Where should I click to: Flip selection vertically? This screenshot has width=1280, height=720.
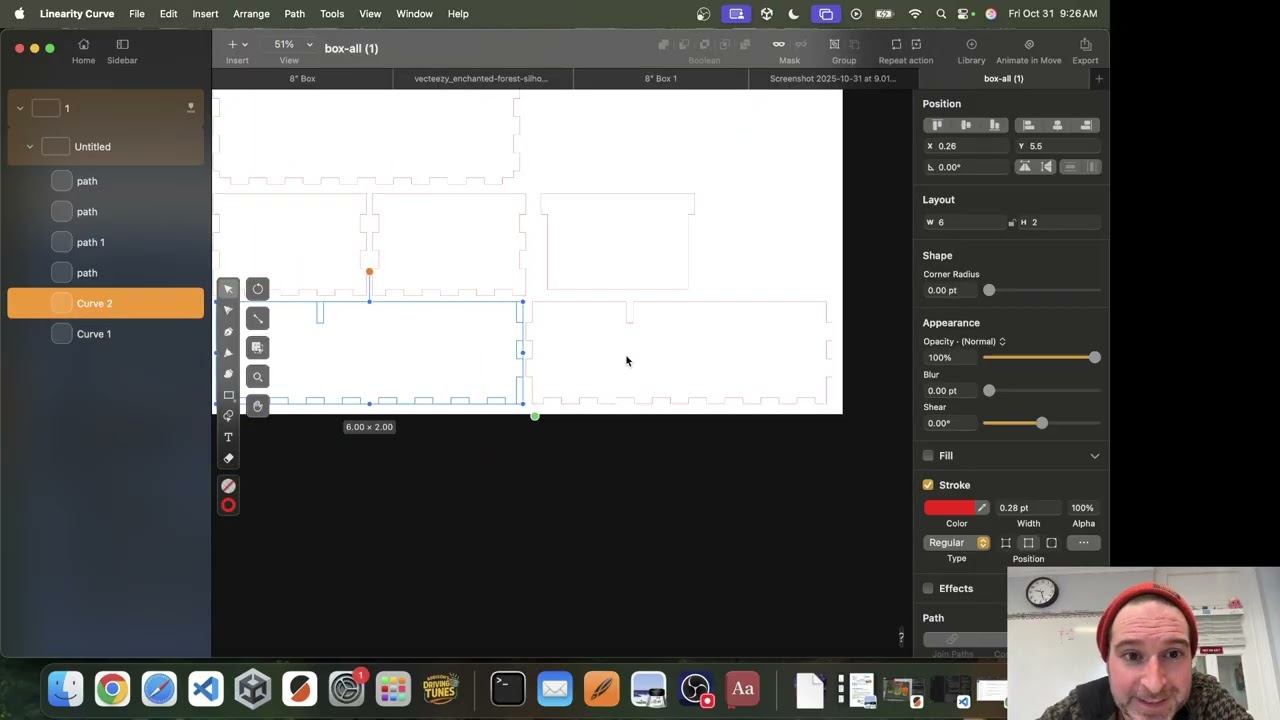point(1046,167)
